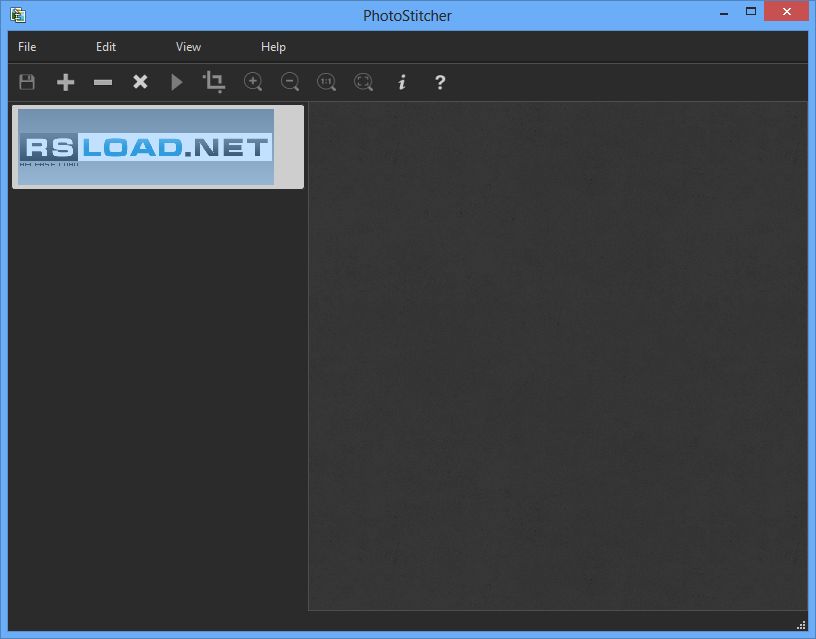
Task: Set zoom to 1:1 actual size
Action: click(x=326, y=82)
